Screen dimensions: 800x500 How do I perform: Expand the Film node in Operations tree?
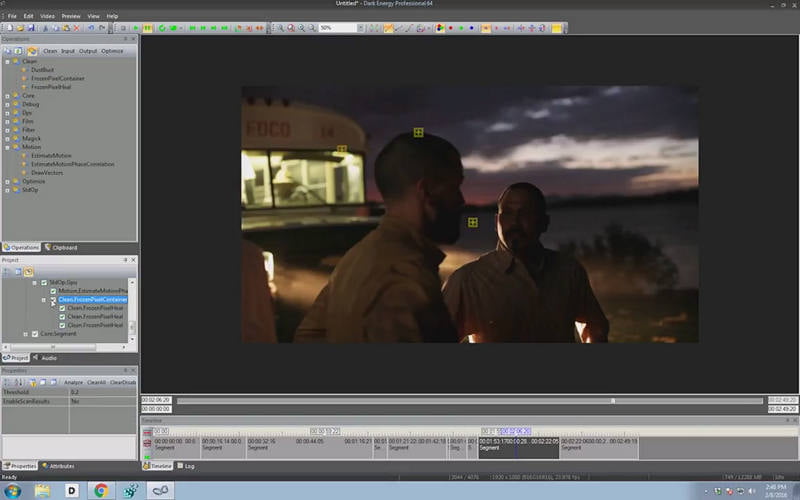7,120
